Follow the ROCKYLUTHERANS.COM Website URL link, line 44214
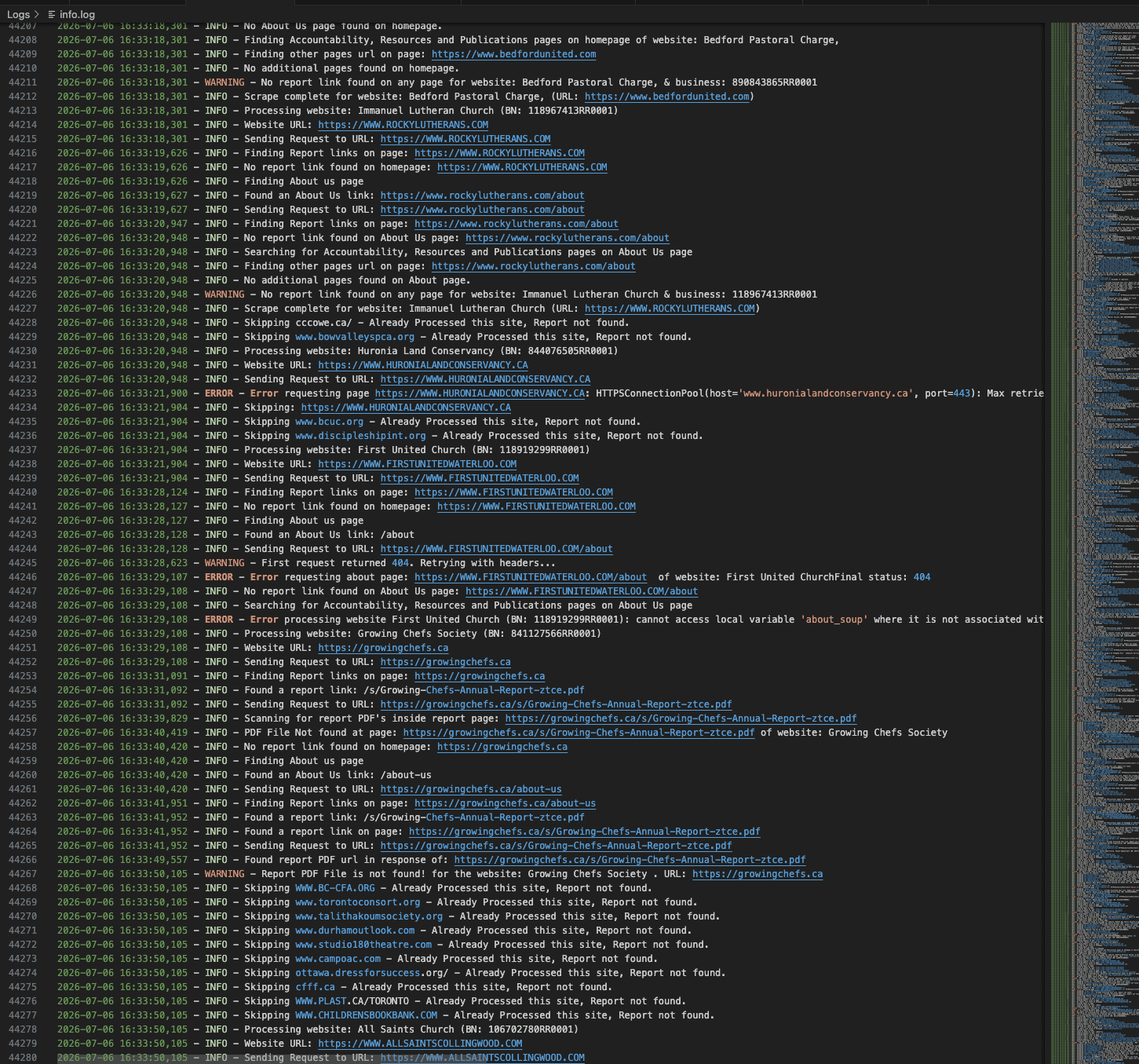 click(403, 125)
